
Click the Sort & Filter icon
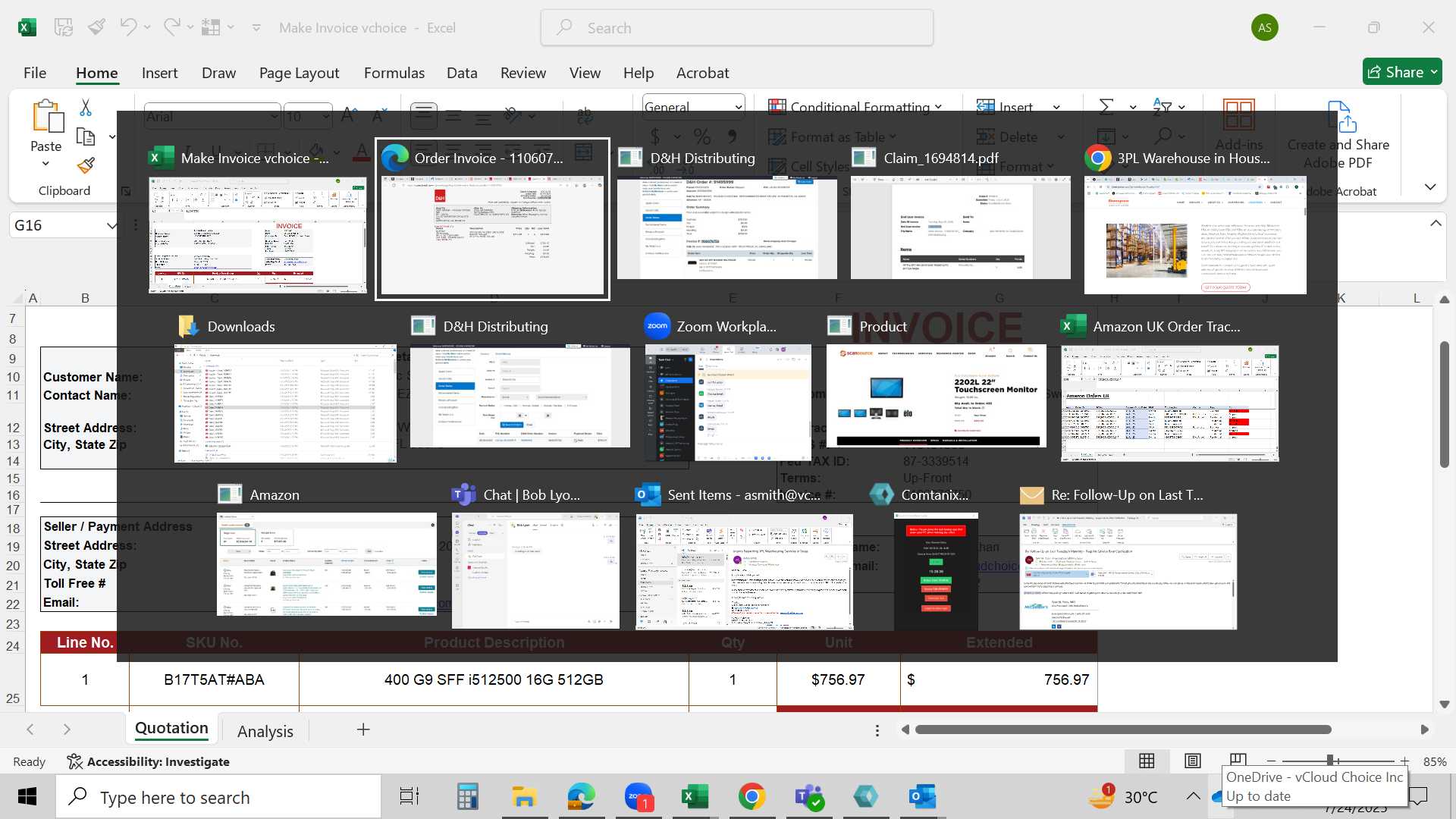(1162, 107)
